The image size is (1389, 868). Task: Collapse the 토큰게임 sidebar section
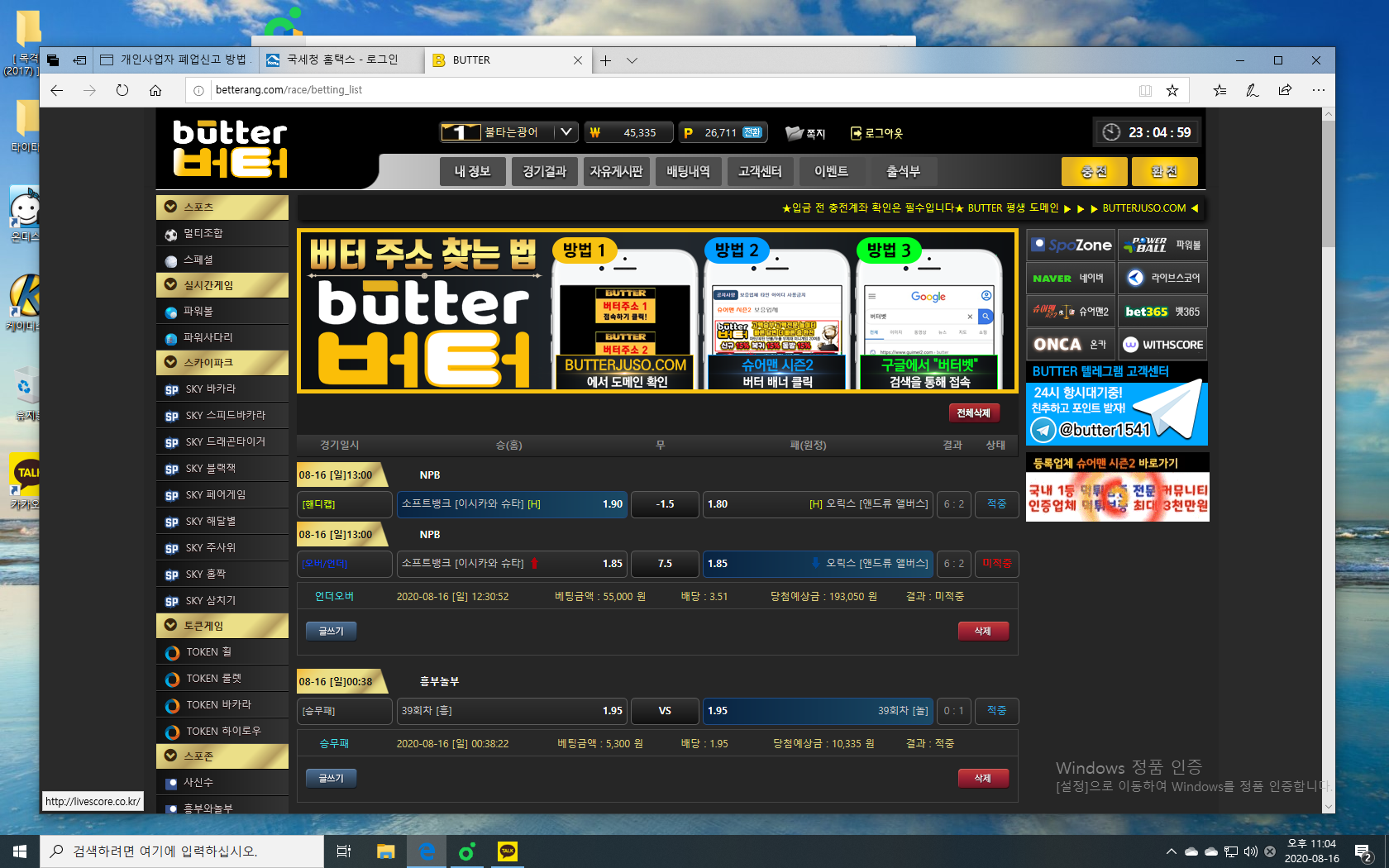[171, 626]
